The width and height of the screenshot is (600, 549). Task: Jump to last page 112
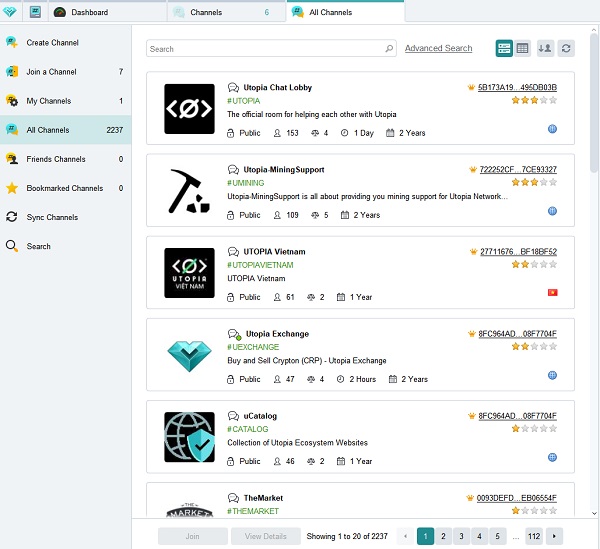pos(534,536)
